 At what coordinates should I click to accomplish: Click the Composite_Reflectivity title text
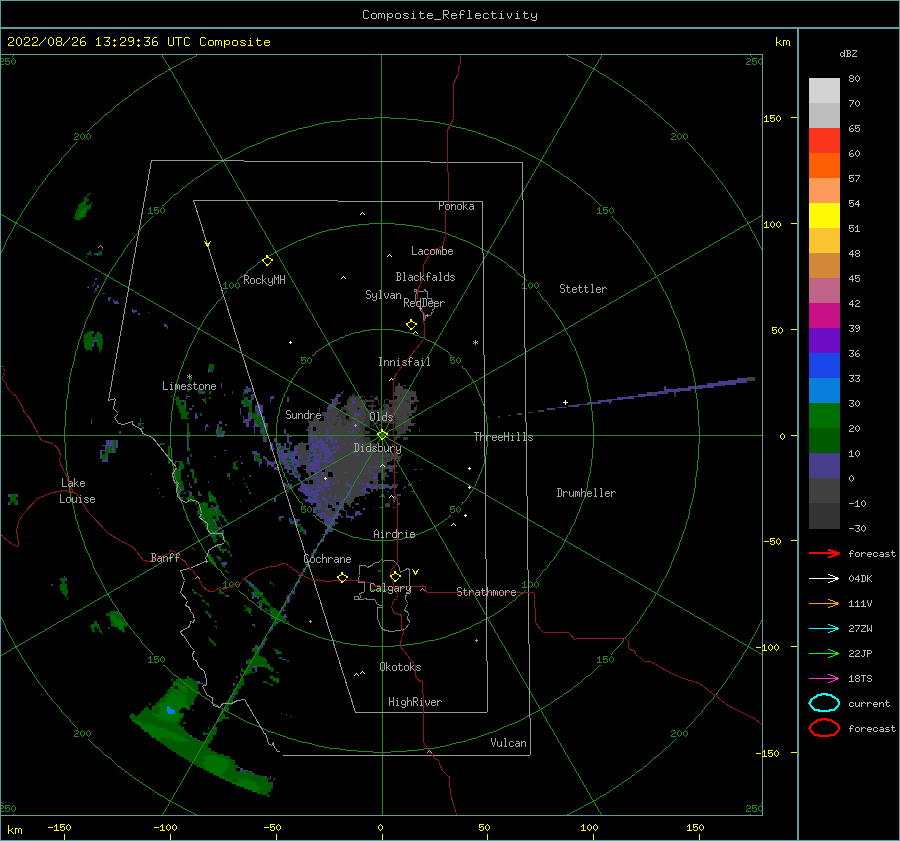450,15
